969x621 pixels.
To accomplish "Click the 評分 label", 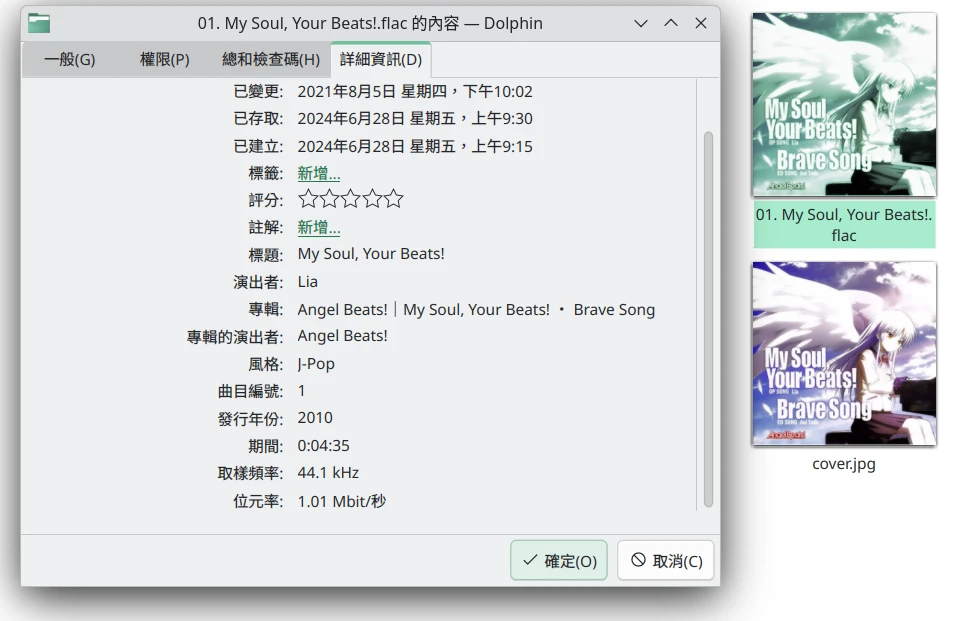I will click(266, 200).
